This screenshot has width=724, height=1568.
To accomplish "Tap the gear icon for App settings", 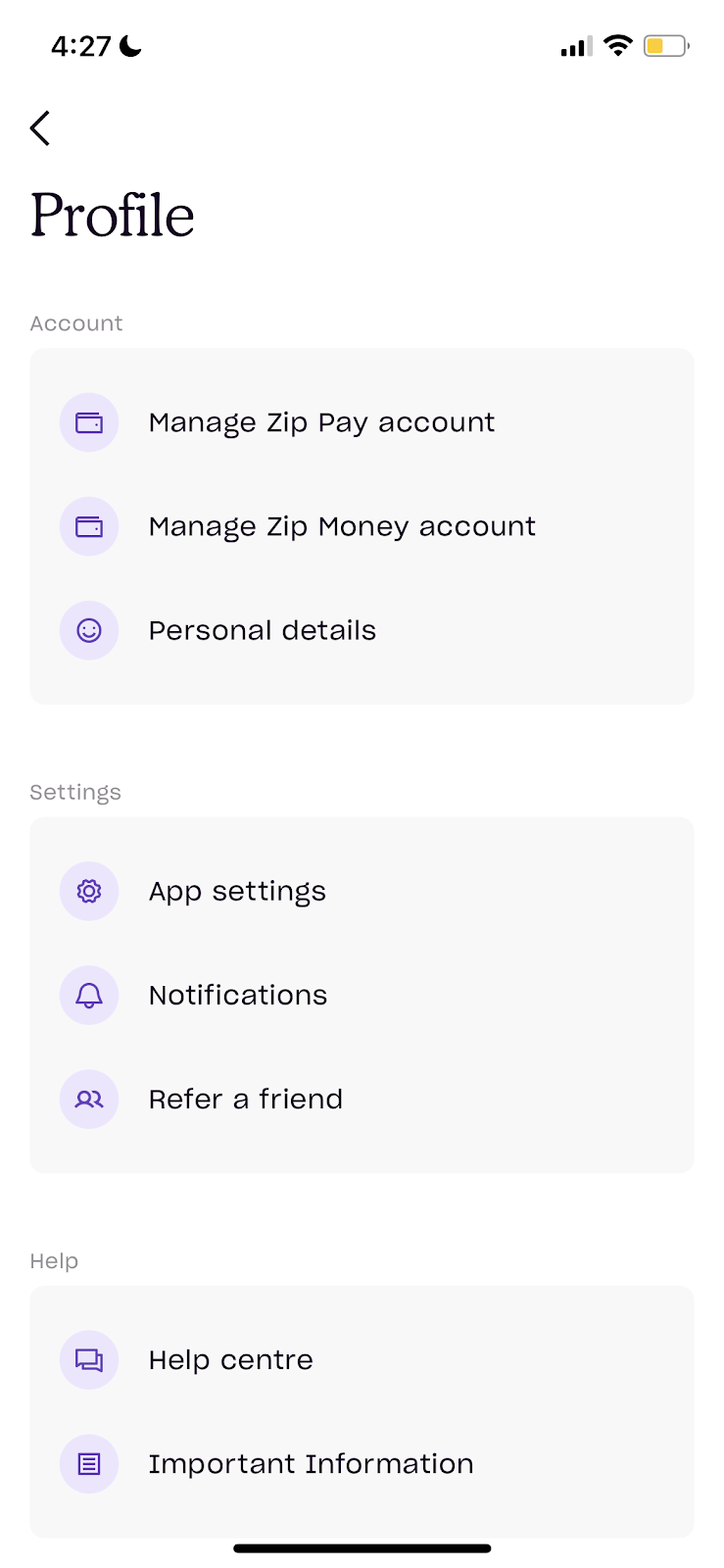I will tap(89, 891).
